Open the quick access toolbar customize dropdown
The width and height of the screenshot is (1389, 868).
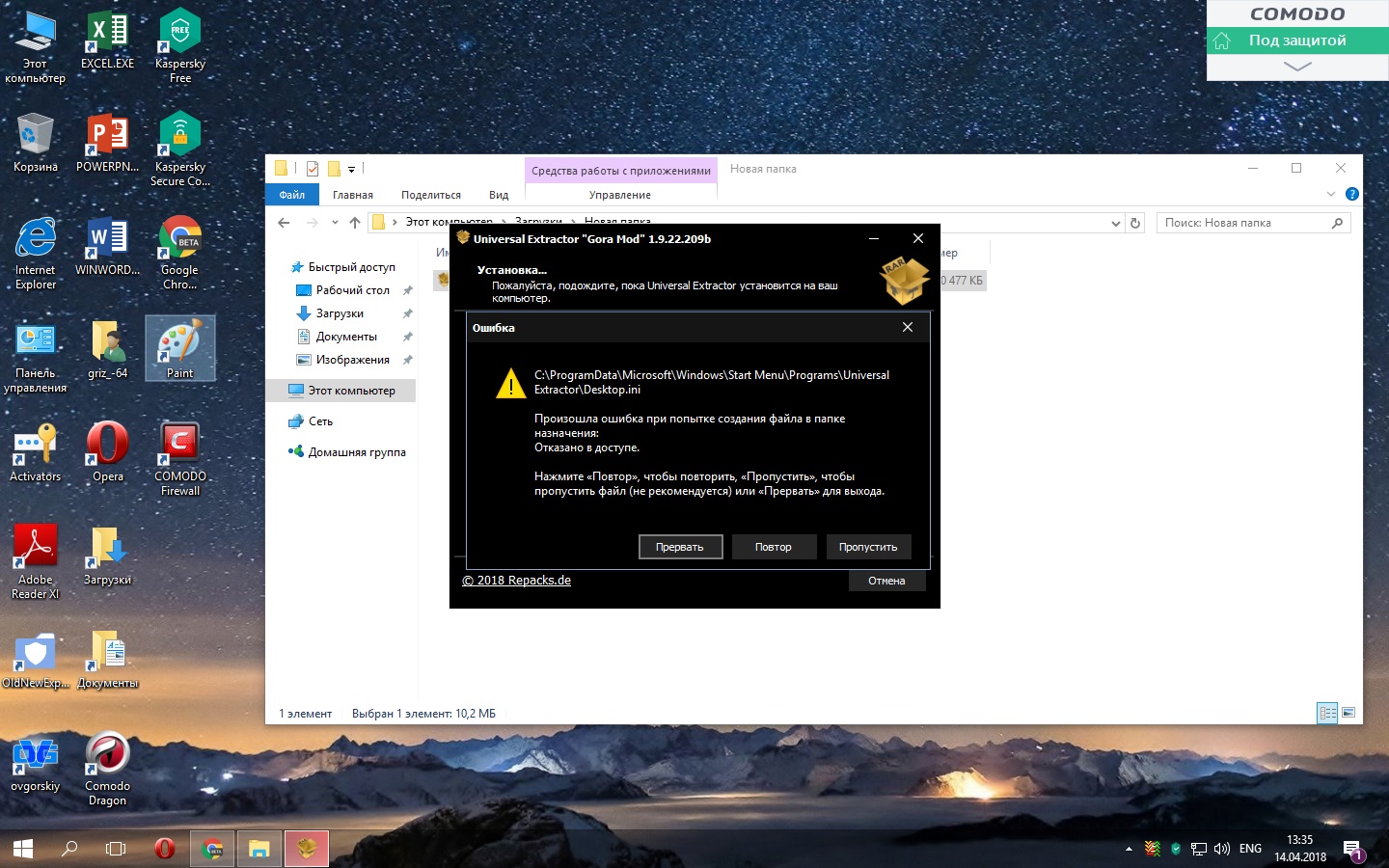click(352, 169)
